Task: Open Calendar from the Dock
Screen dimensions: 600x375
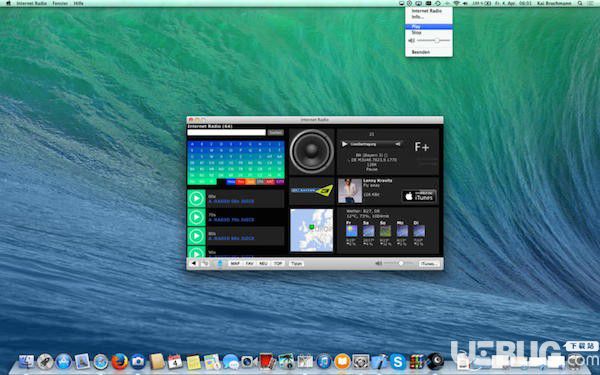Action: point(175,361)
